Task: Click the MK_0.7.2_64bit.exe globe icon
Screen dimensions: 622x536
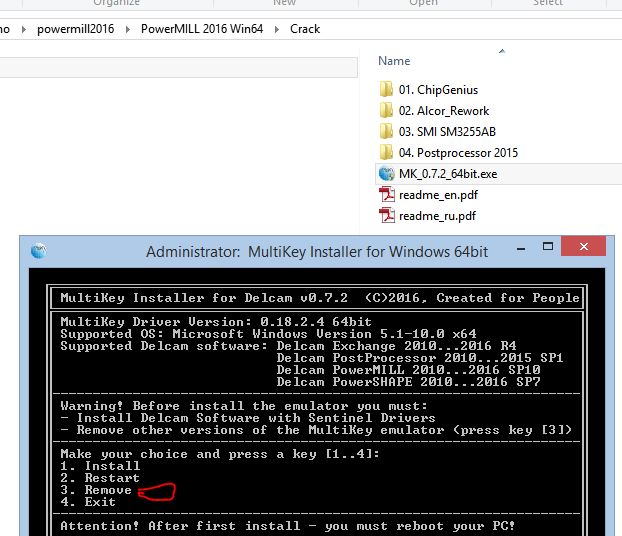Action: click(386, 173)
